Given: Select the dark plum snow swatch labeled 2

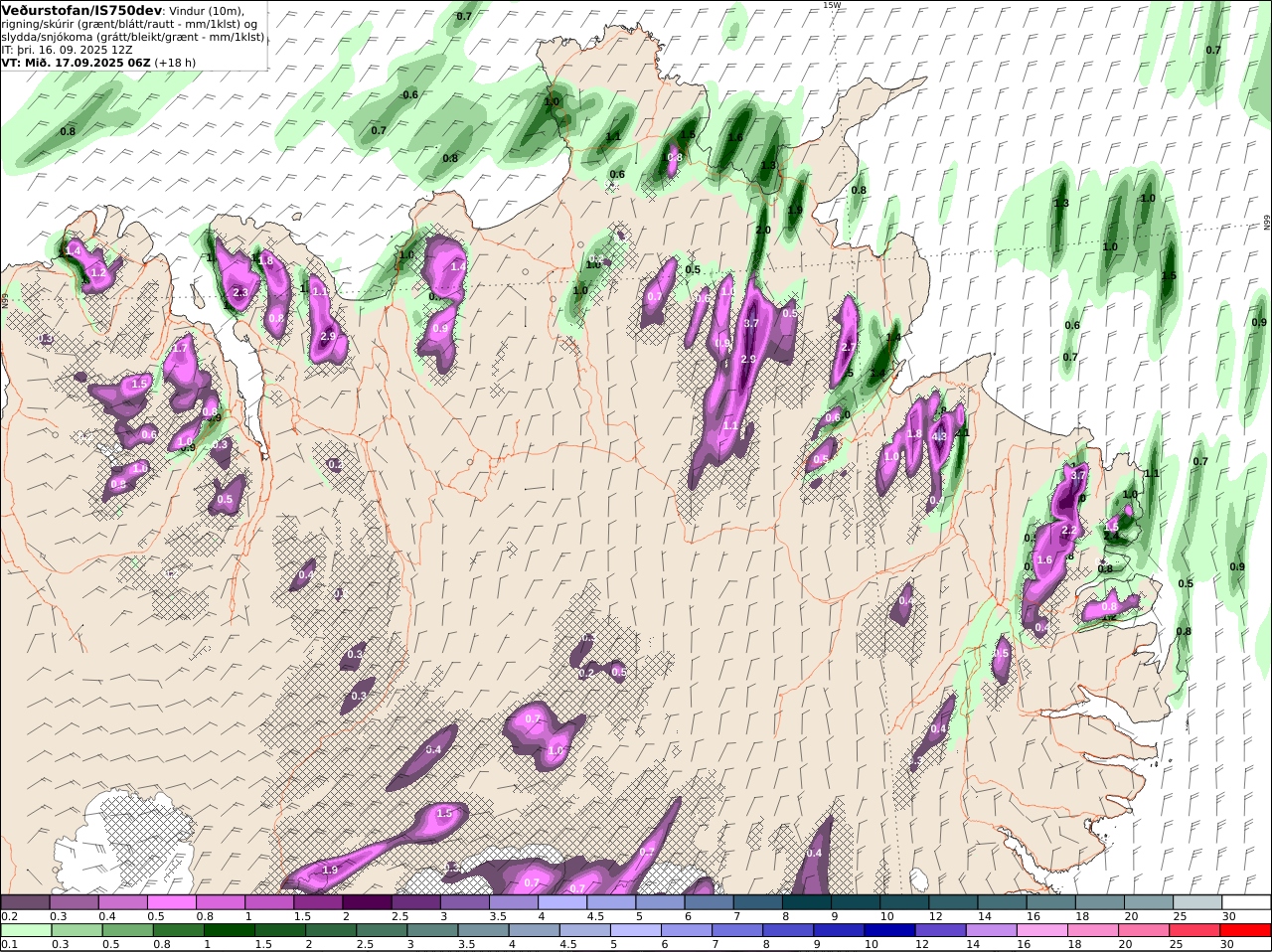Looking at the screenshot, I should point(367,902).
